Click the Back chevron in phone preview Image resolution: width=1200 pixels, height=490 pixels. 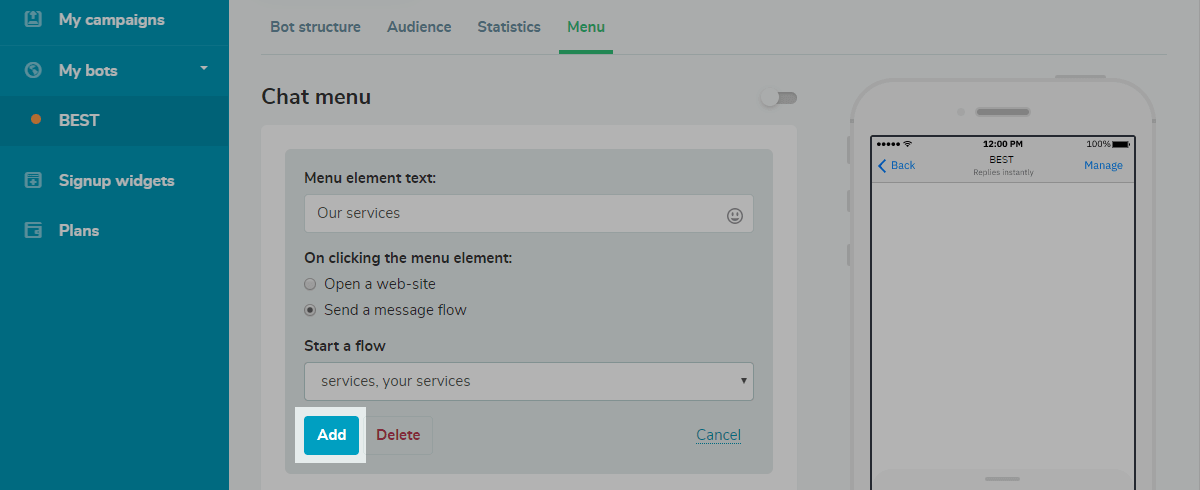882,165
